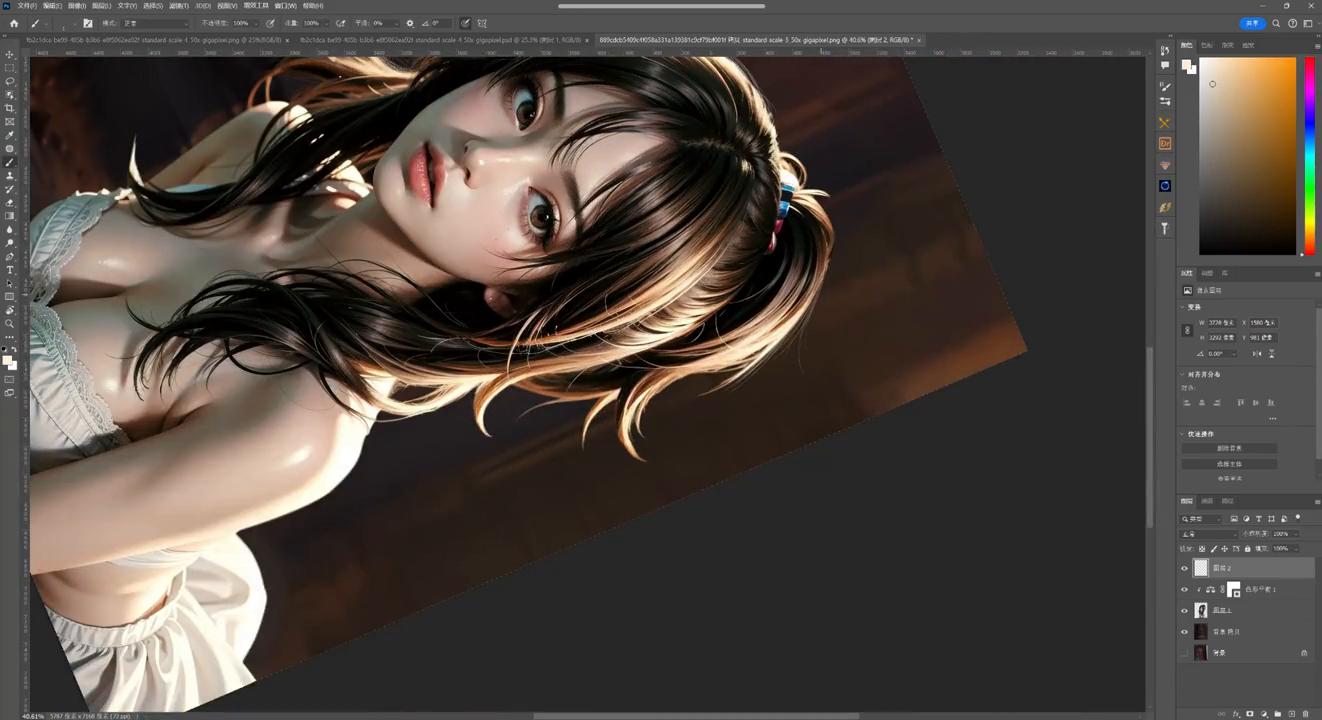Choose the Type tool
1322x720 pixels.
pos(10,270)
